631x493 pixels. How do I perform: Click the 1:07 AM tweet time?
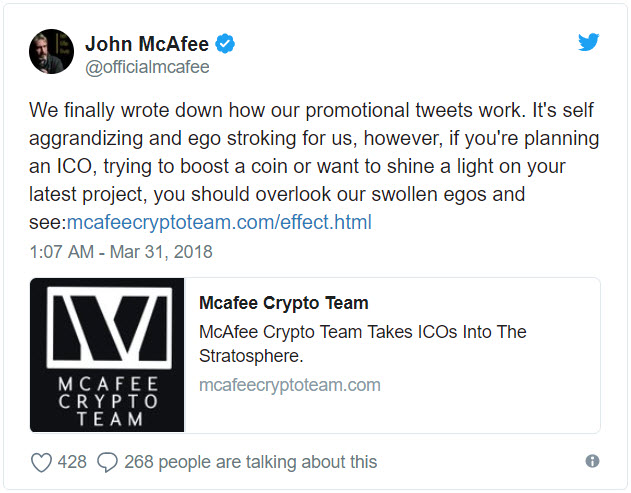tap(62, 252)
